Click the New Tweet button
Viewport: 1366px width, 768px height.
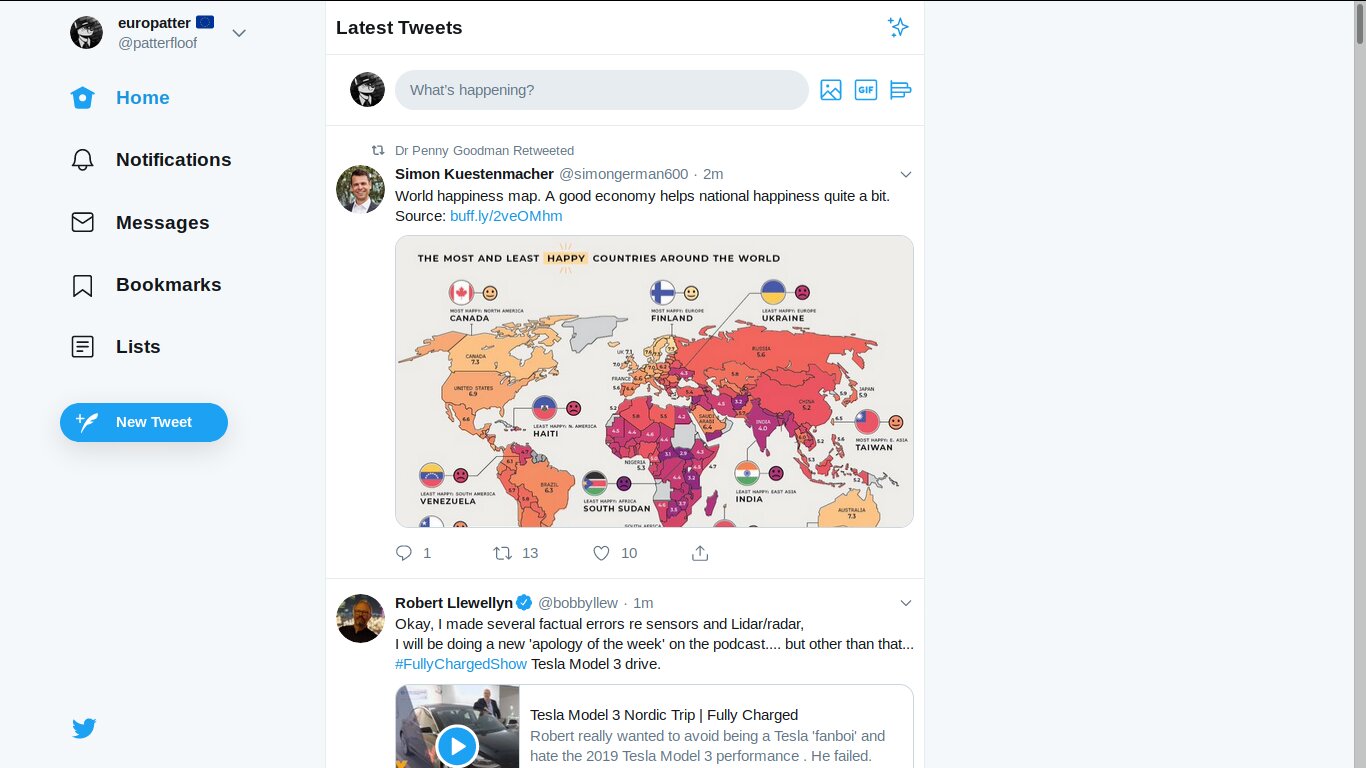143,422
